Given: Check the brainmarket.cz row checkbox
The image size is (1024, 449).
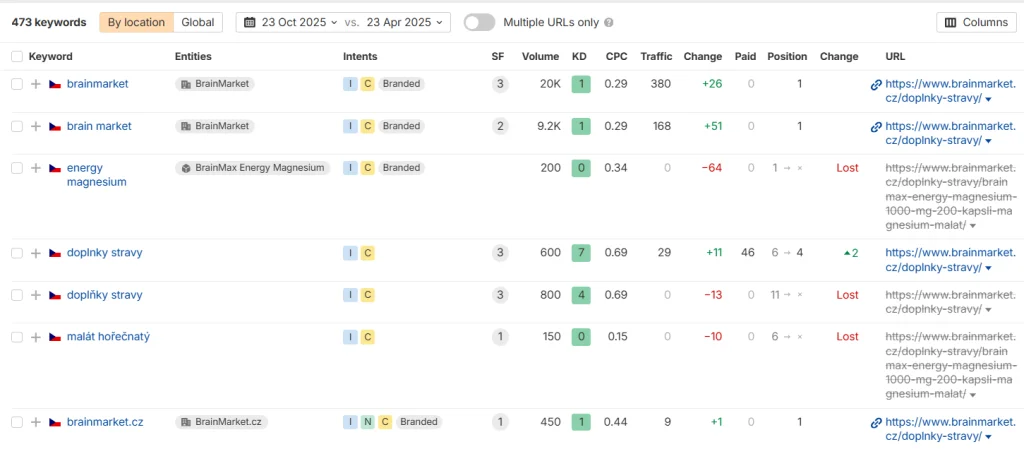Looking at the screenshot, I should (x=17, y=422).
